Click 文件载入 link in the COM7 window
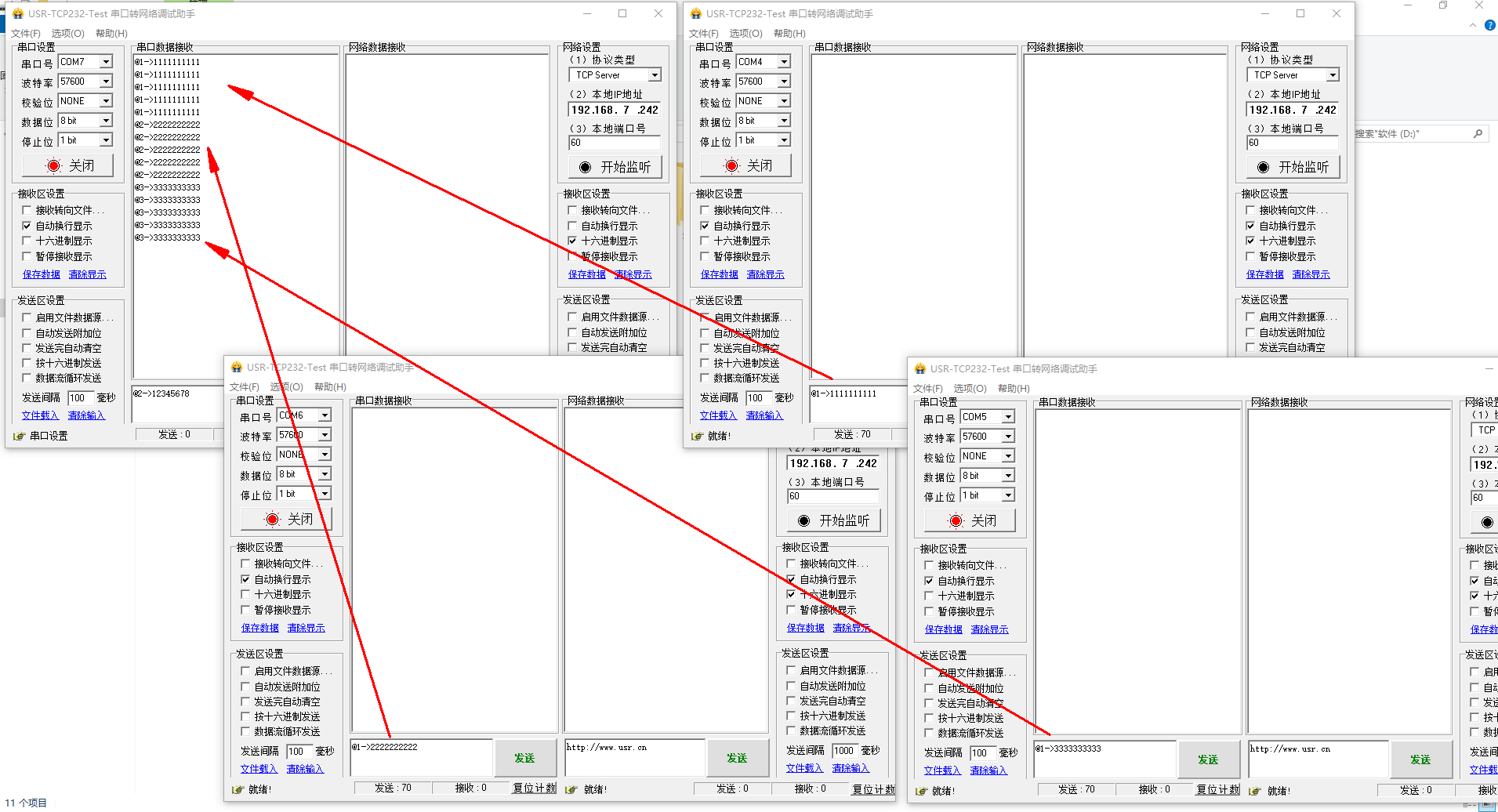 tap(40, 415)
